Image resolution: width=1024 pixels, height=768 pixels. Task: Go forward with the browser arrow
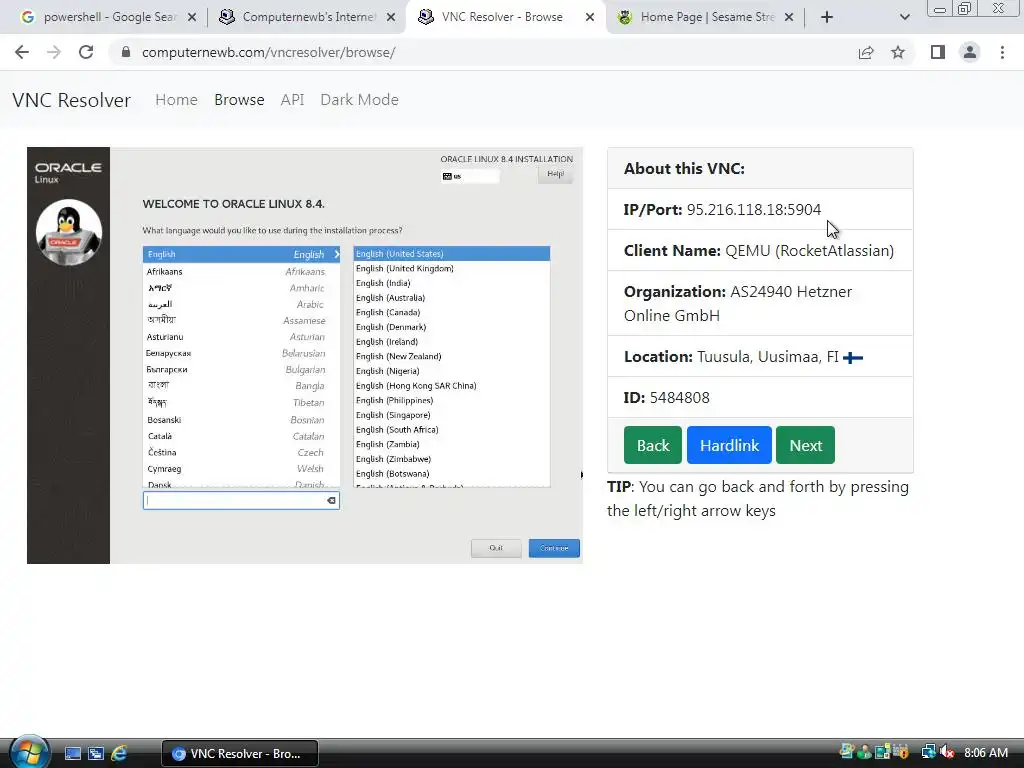click(54, 52)
